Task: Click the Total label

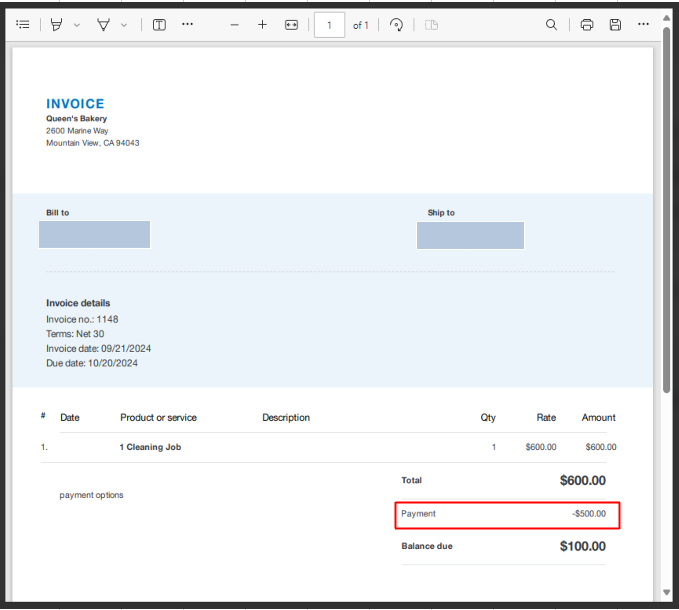Action: click(x=411, y=481)
